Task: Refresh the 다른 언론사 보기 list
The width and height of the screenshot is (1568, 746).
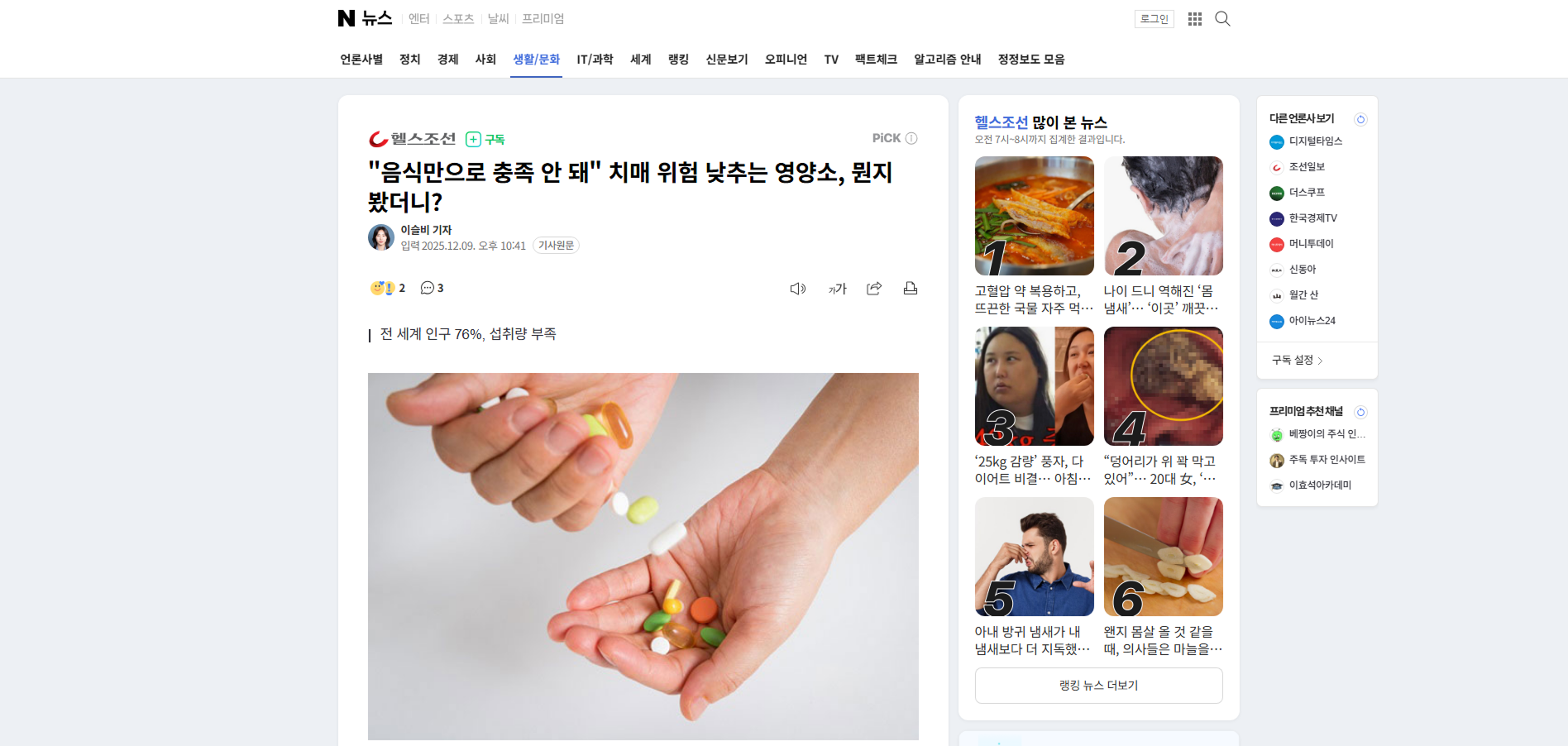Action: pyautogui.click(x=1360, y=119)
